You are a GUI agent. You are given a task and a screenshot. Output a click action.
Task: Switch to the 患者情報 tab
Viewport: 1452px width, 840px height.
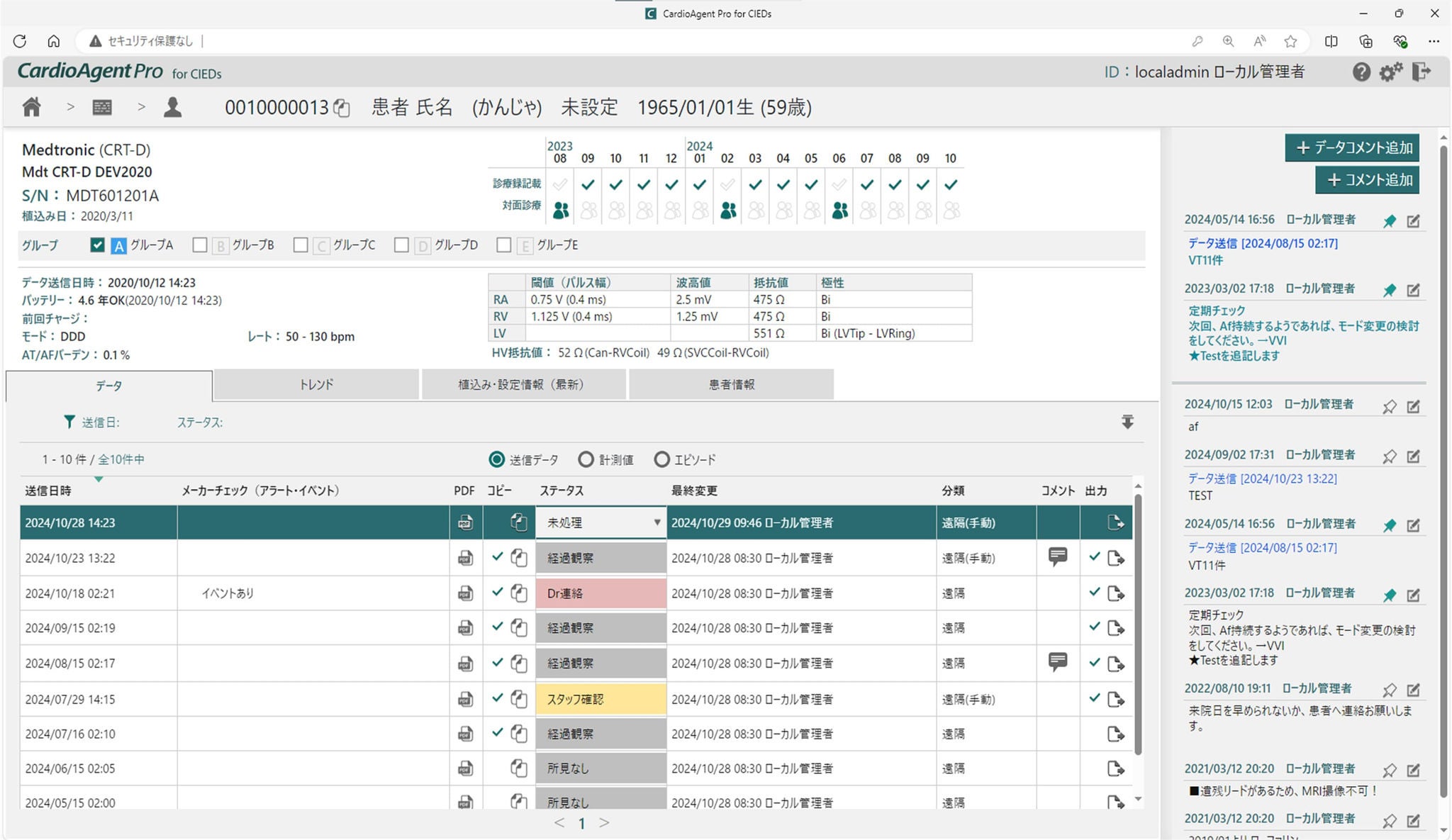click(731, 384)
